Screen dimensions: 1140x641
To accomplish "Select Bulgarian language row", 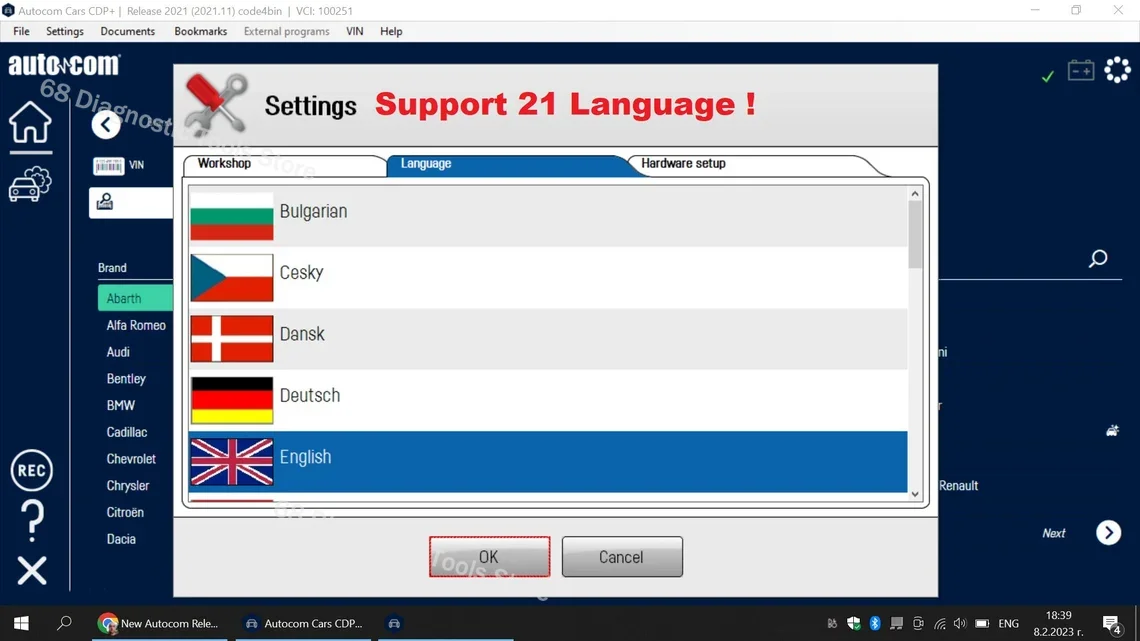I will click(548, 216).
